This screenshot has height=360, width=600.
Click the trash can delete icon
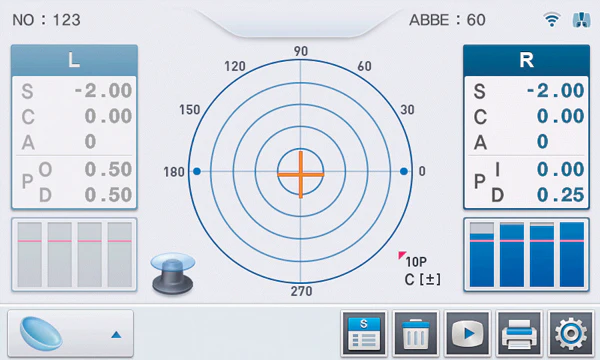click(x=416, y=334)
